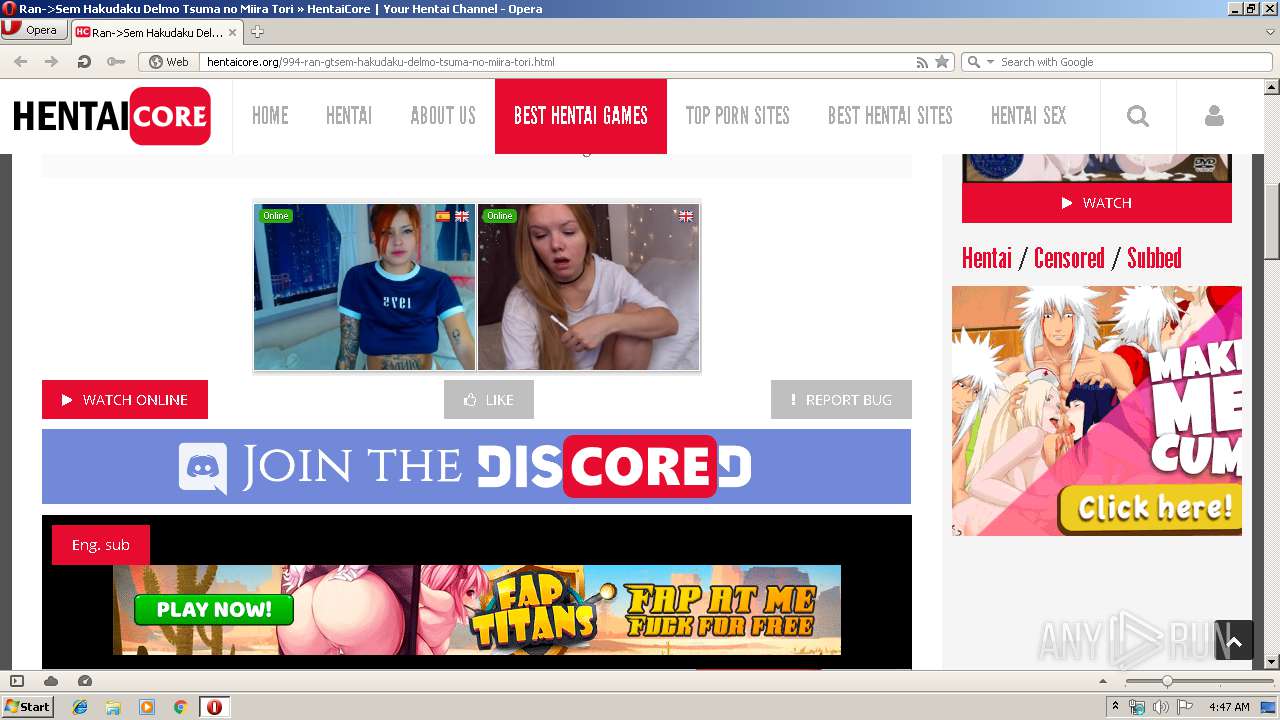
Task: Select the BEST HENTAI GAMES nav item
Action: coord(581,116)
